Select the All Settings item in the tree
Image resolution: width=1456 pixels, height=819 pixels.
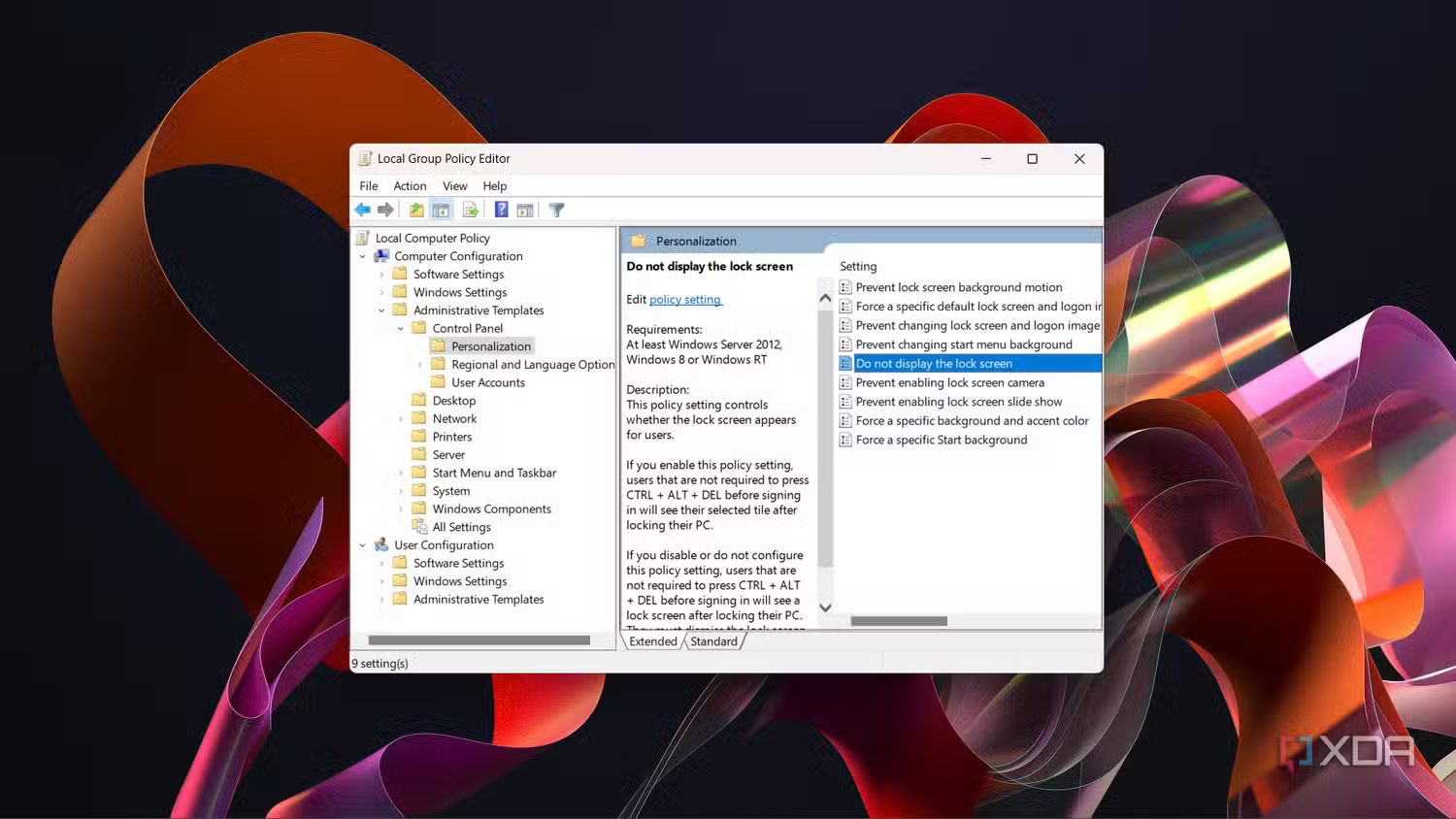(462, 526)
